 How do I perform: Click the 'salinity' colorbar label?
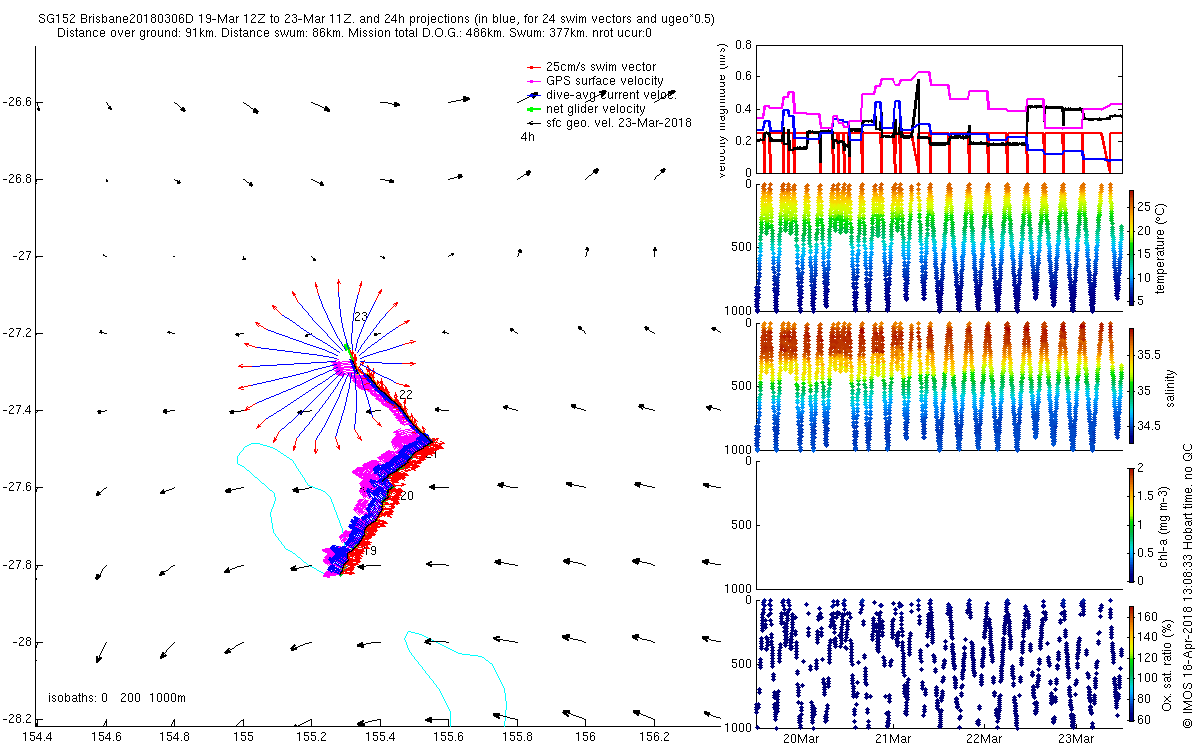pos(1168,386)
